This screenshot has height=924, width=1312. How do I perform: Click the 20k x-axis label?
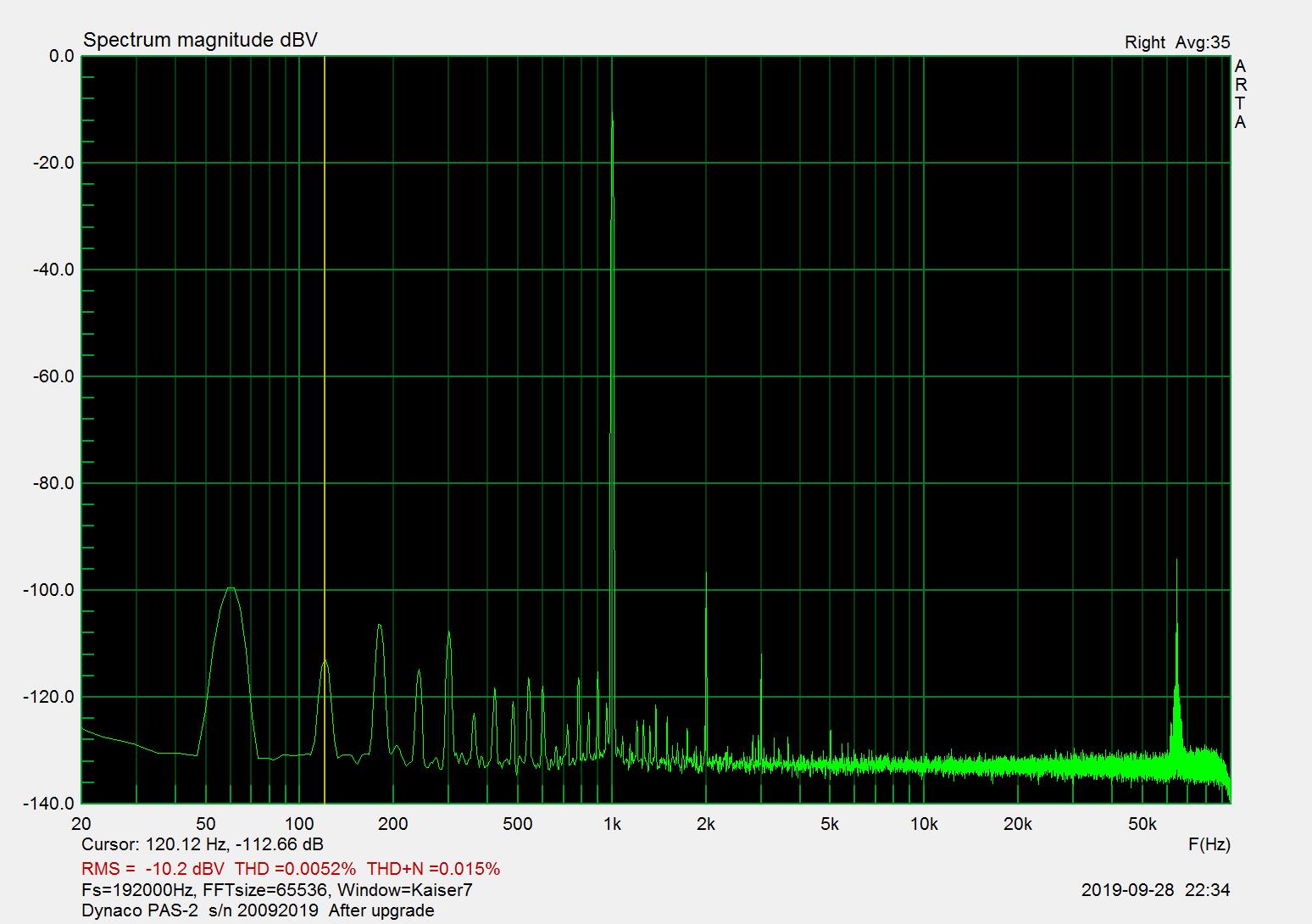click(x=1018, y=824)
